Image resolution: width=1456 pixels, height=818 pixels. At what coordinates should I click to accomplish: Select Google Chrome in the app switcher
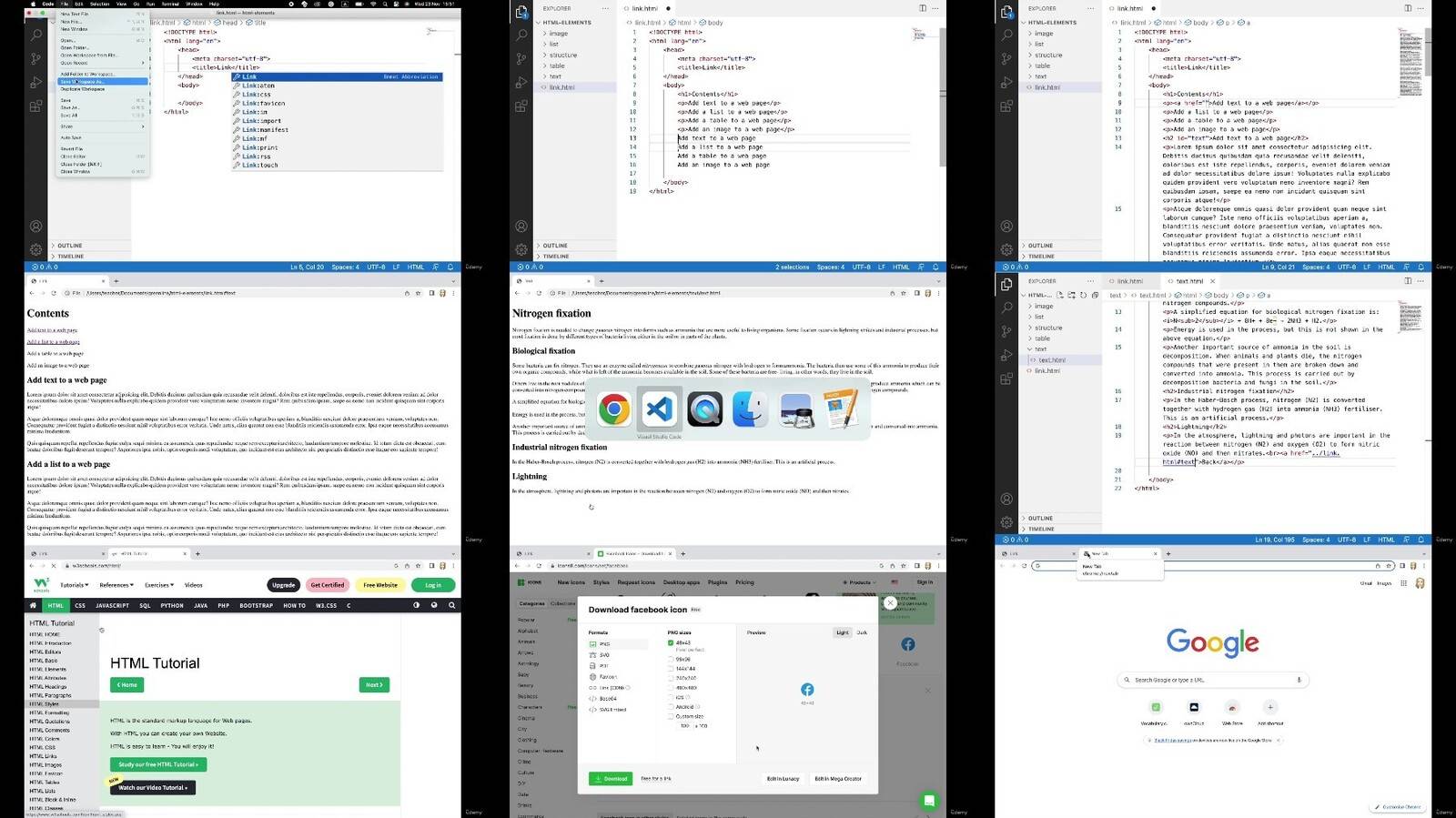coord(614,409)
